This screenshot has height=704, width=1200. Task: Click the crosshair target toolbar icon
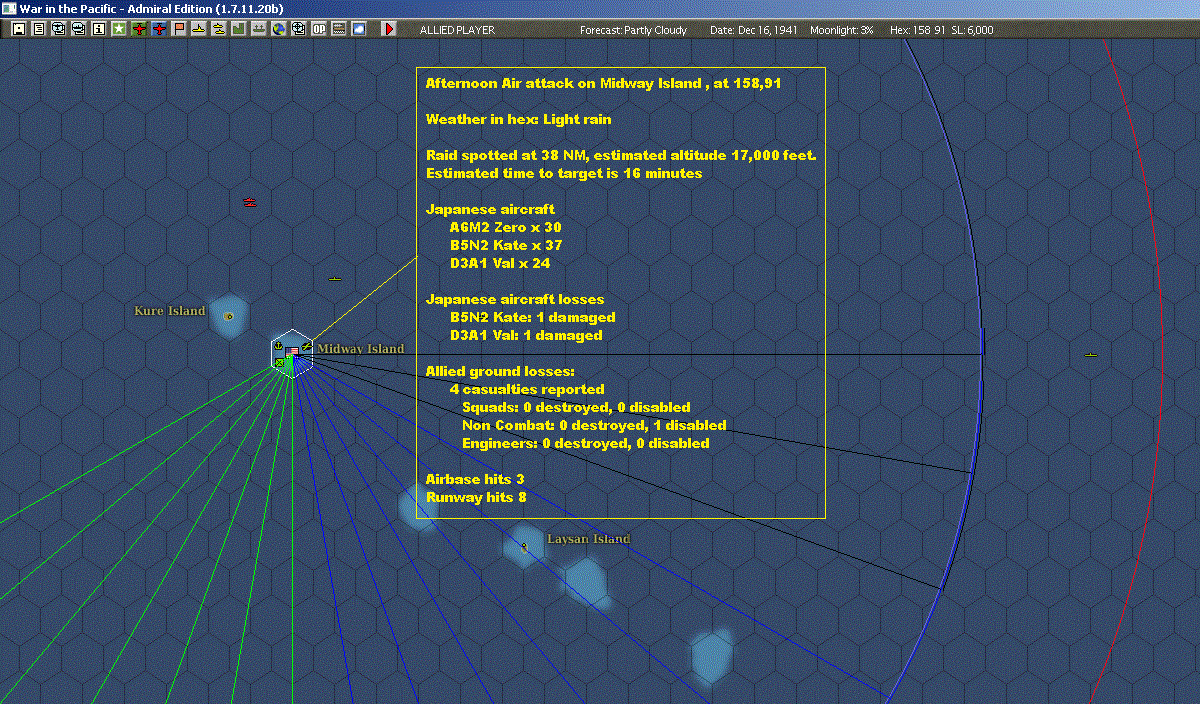click(299, 29)
